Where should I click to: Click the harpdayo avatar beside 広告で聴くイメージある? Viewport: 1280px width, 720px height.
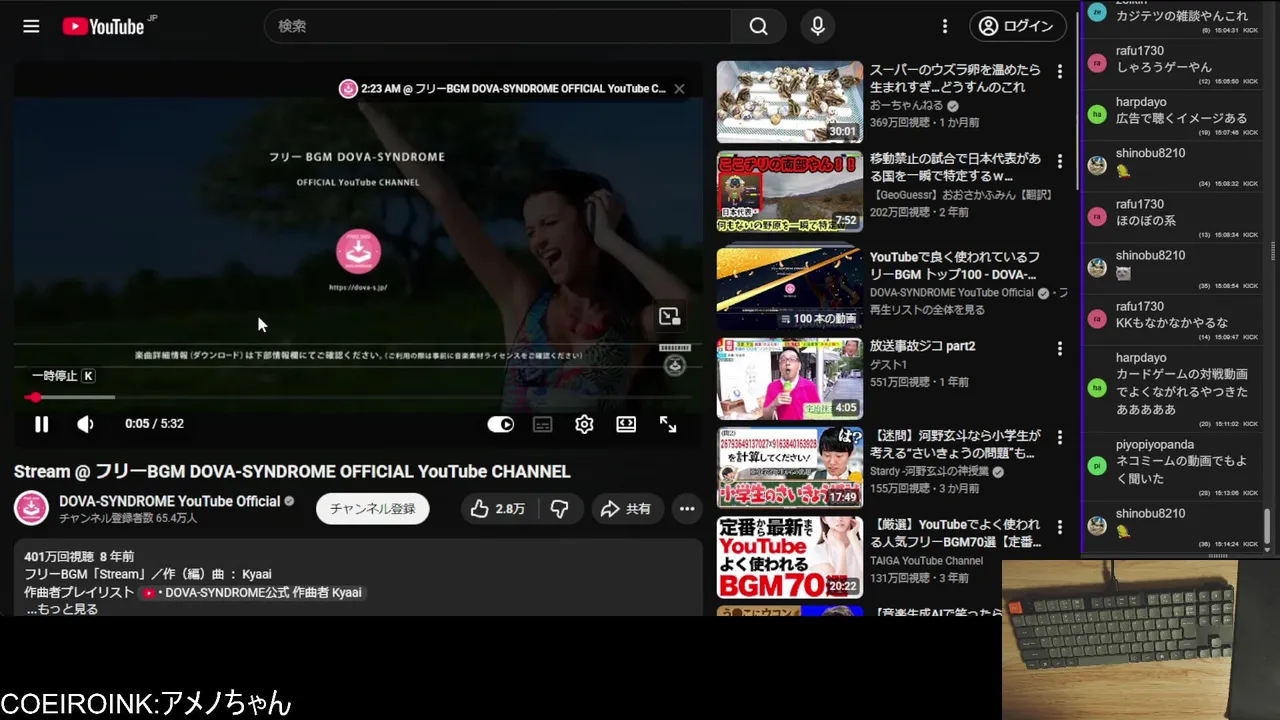(x=1097, y=114)
